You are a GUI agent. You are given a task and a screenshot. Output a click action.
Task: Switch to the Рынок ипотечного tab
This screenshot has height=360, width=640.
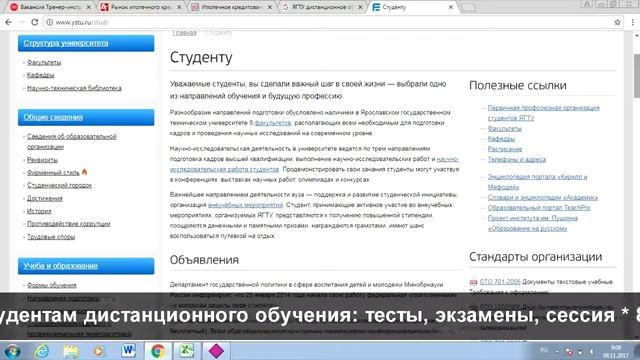(x=141, y=7)
